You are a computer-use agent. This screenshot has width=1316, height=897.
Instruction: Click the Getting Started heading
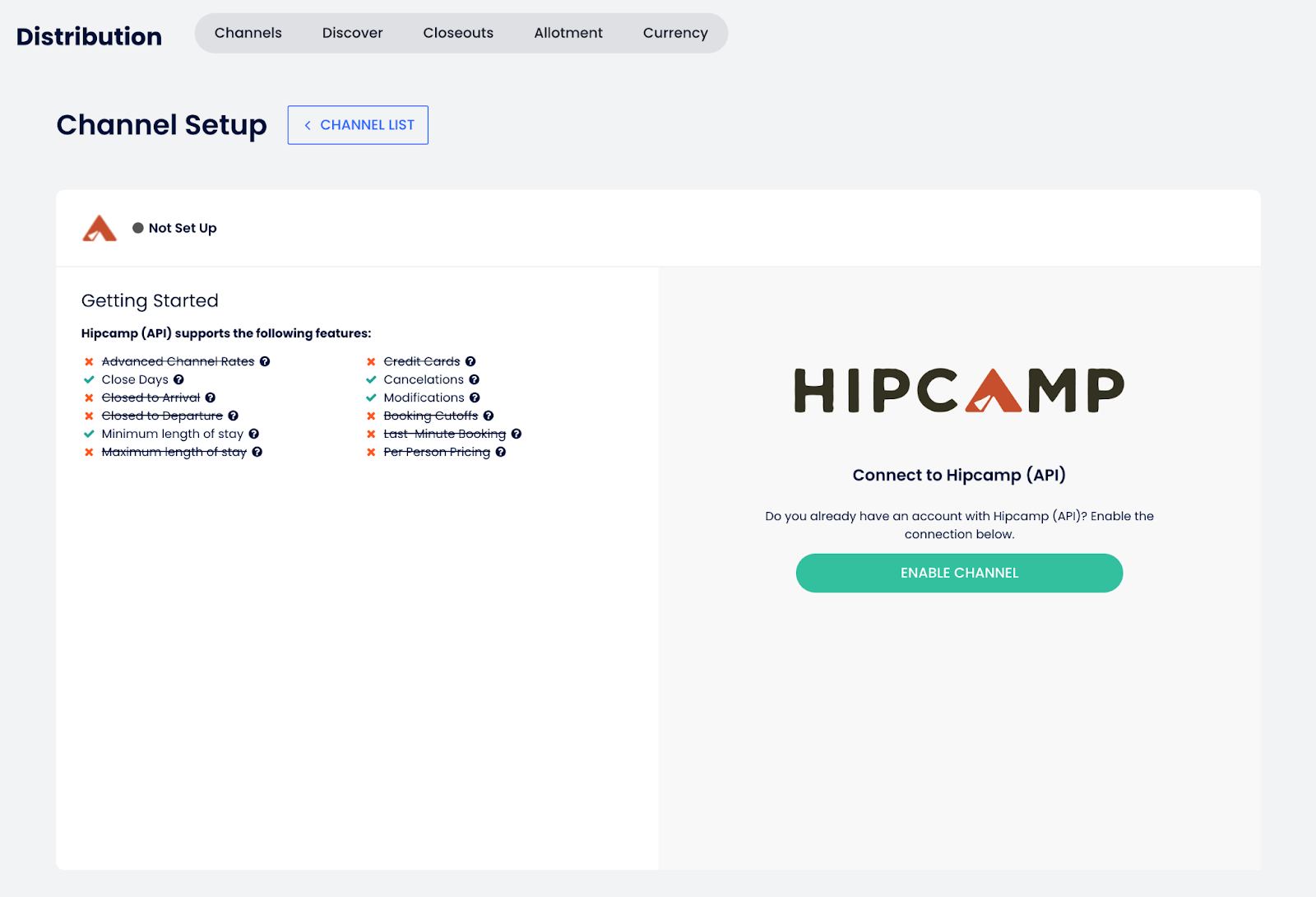tap(150, 301)
